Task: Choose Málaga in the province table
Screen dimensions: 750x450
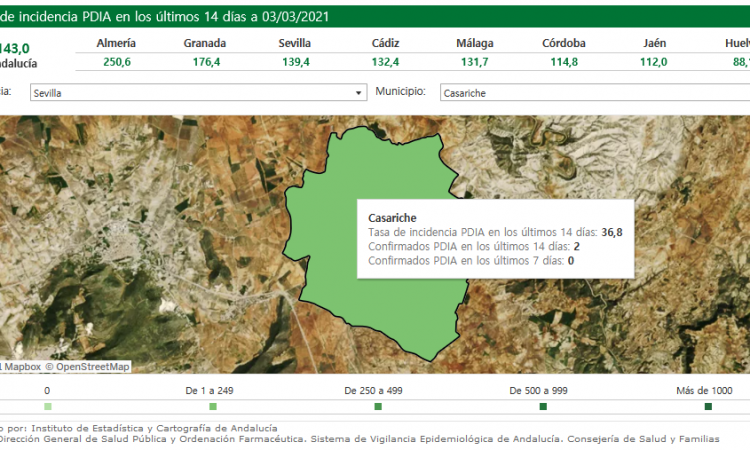Action: tap(474, 43)
